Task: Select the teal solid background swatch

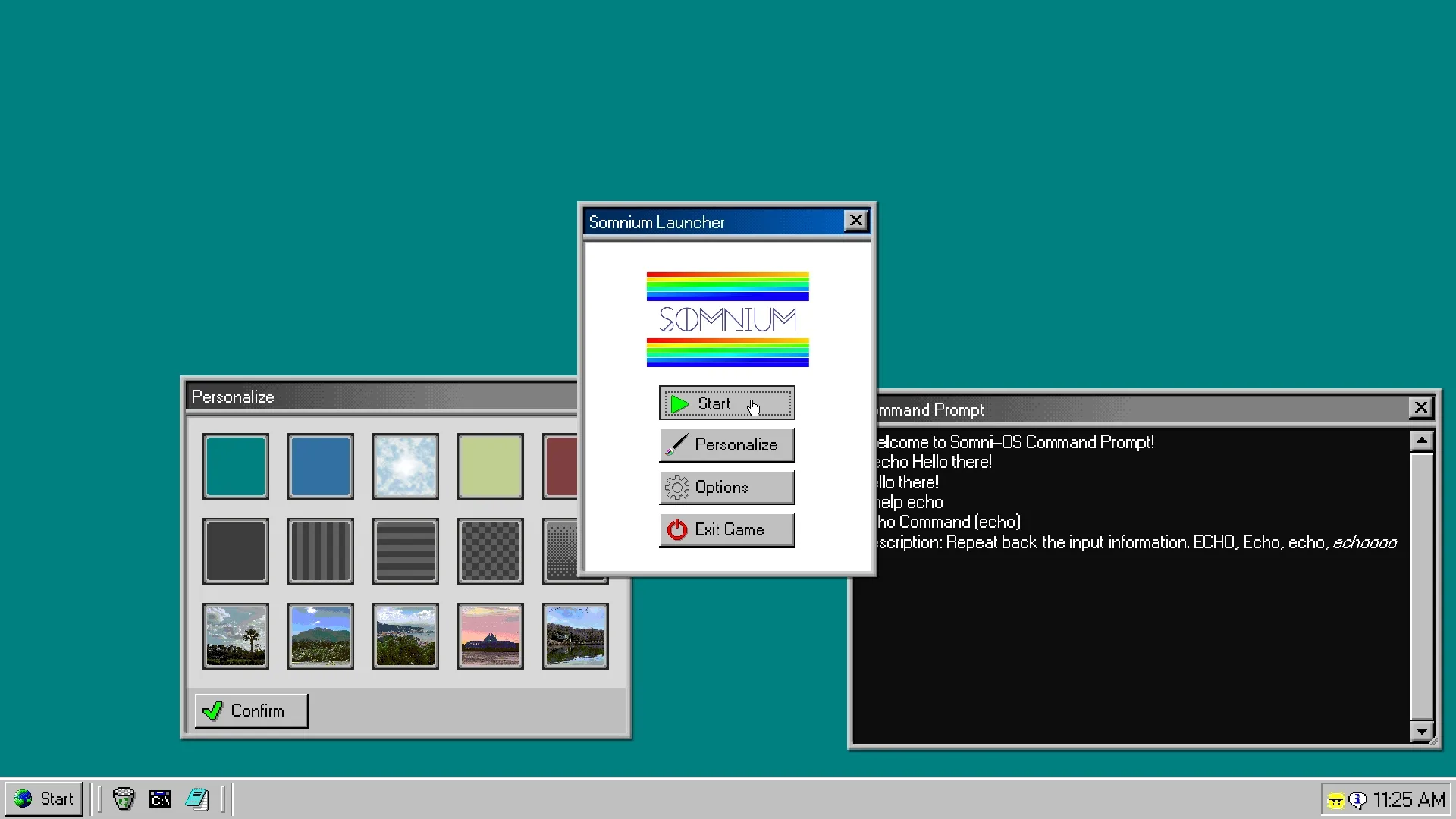Action: click(236, 466)
